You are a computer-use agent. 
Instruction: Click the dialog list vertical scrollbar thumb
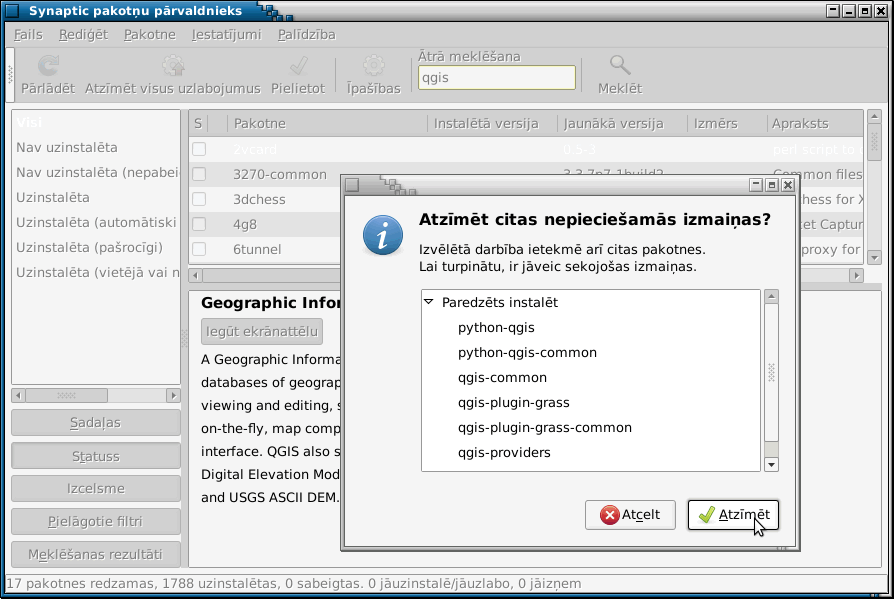771,372
